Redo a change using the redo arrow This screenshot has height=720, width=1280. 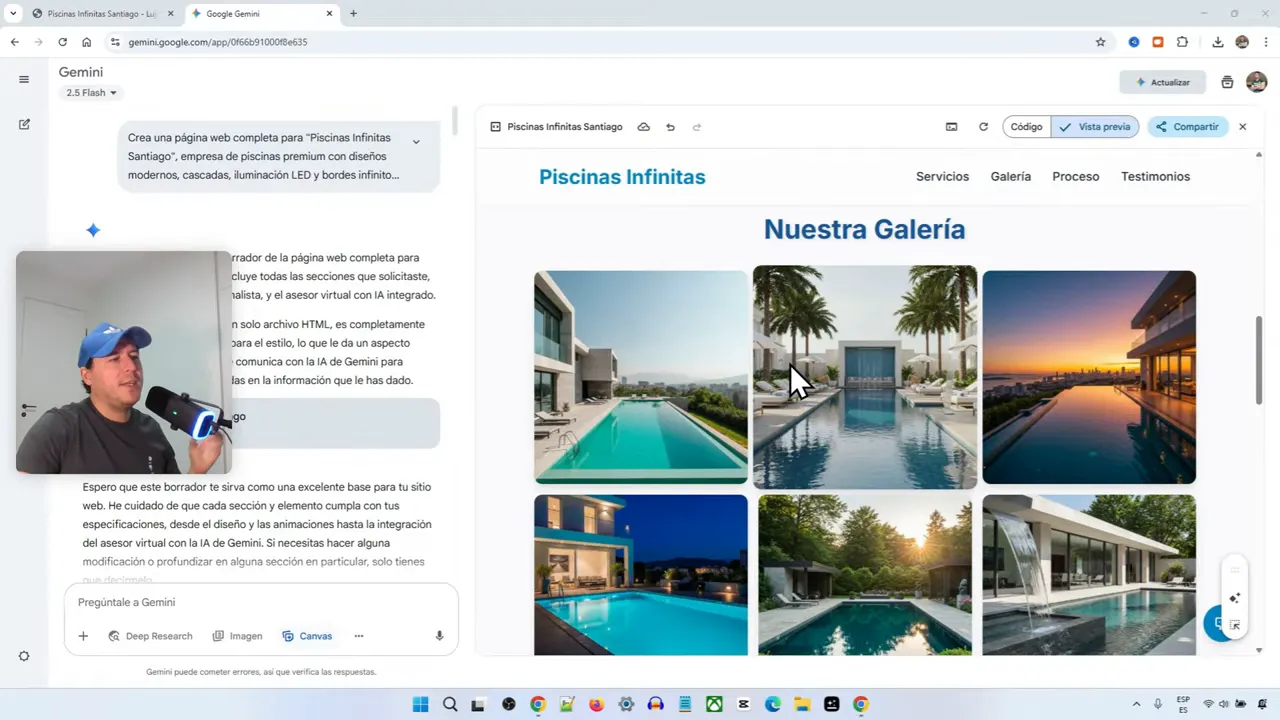pyautogui.click(x=697, y=127)
